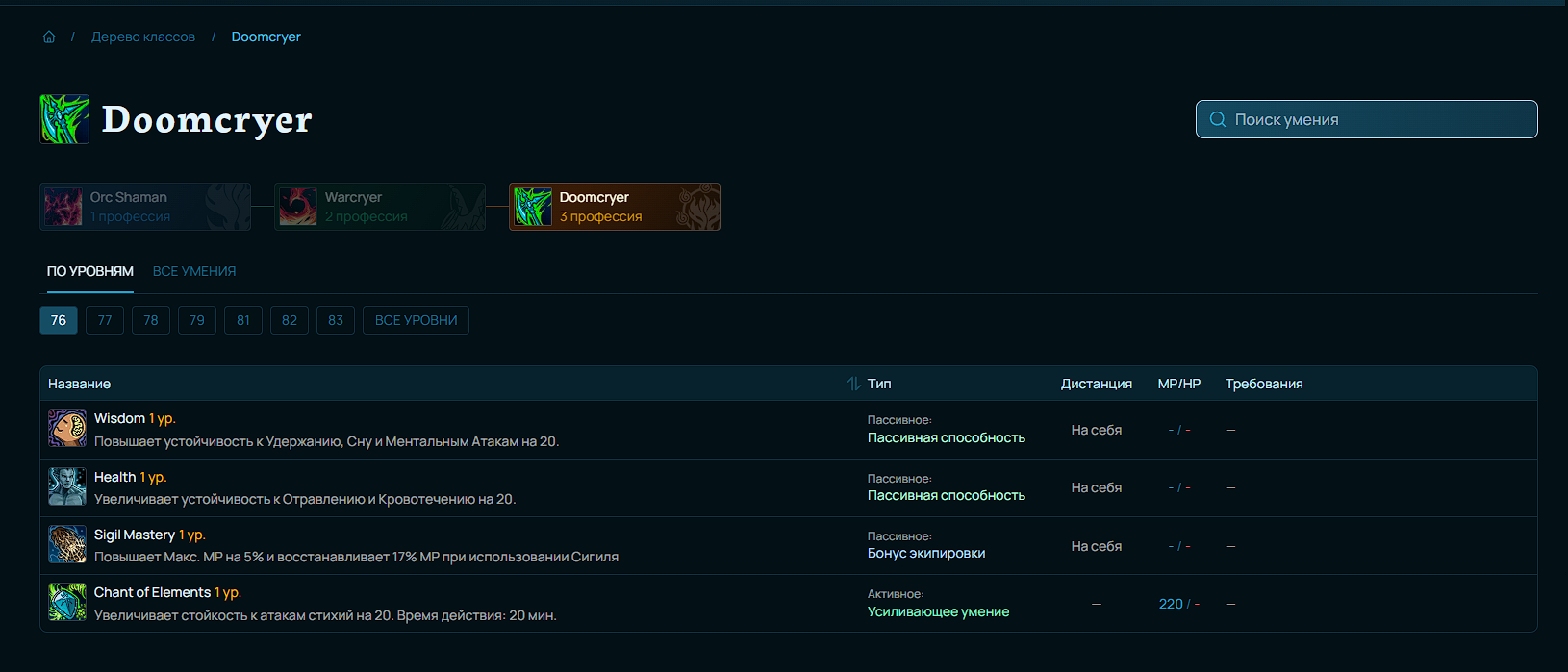This screenshot has width=1568, height=672.
Task: Click the Orc Shaman profession icon
Action: click(63, 207)
